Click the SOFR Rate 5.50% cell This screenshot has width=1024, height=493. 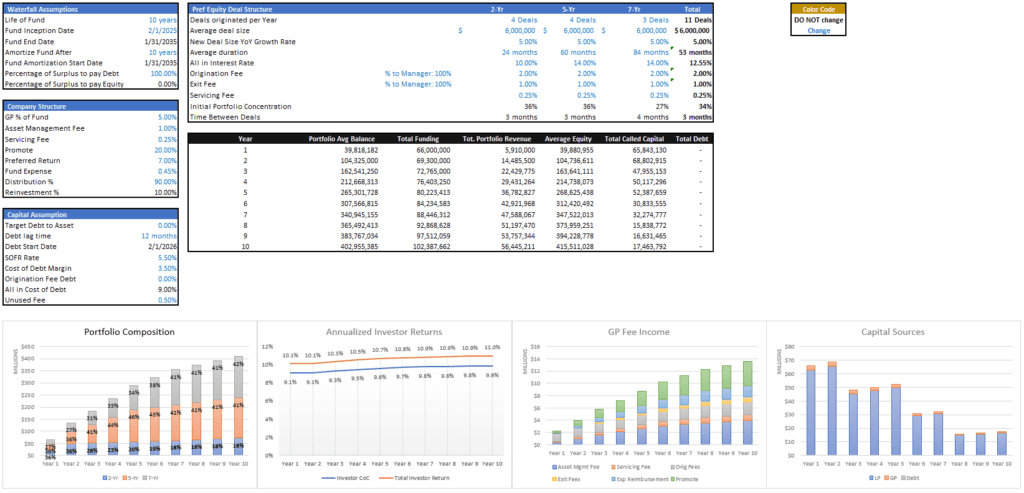pos(167,258)
